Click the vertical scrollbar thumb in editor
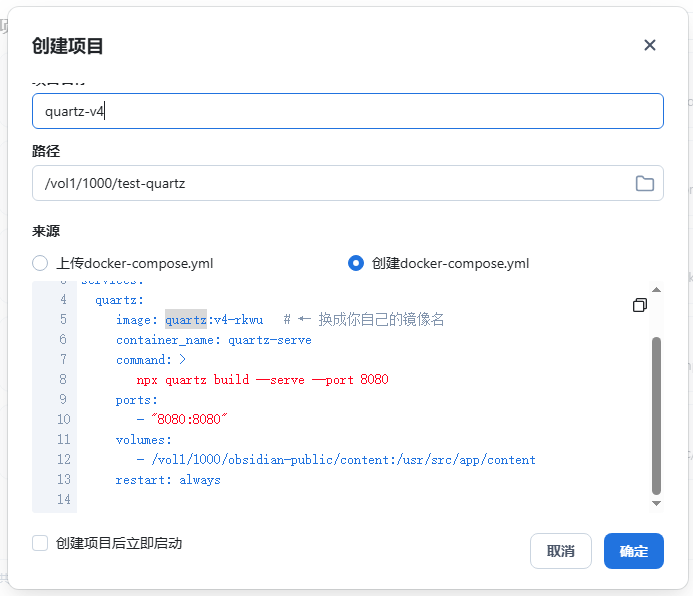Viewport: 693px width, 596px height. [656, 416]
